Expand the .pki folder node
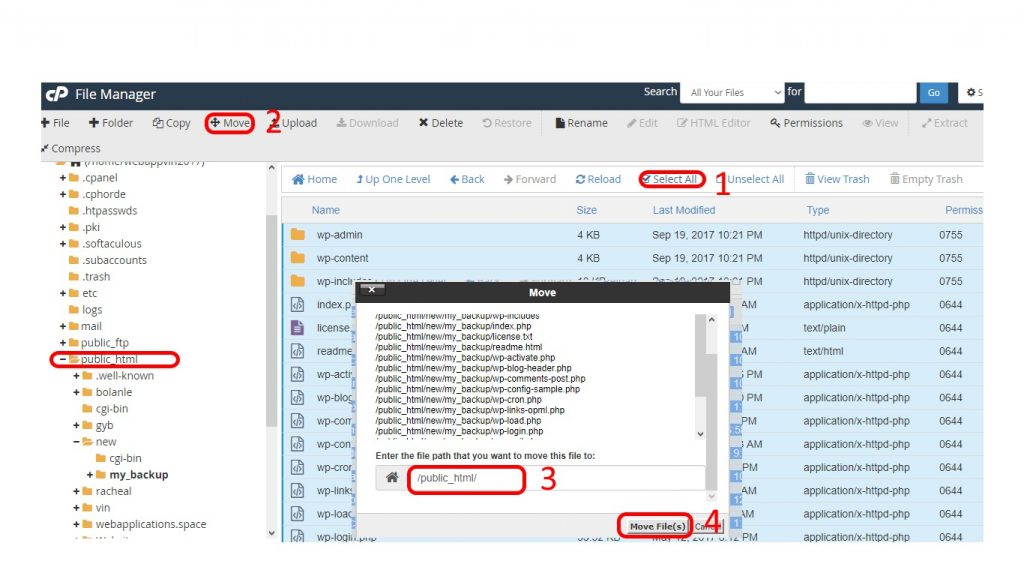Viewport: 1024px width, 576px height. click(x=63, y=227)
